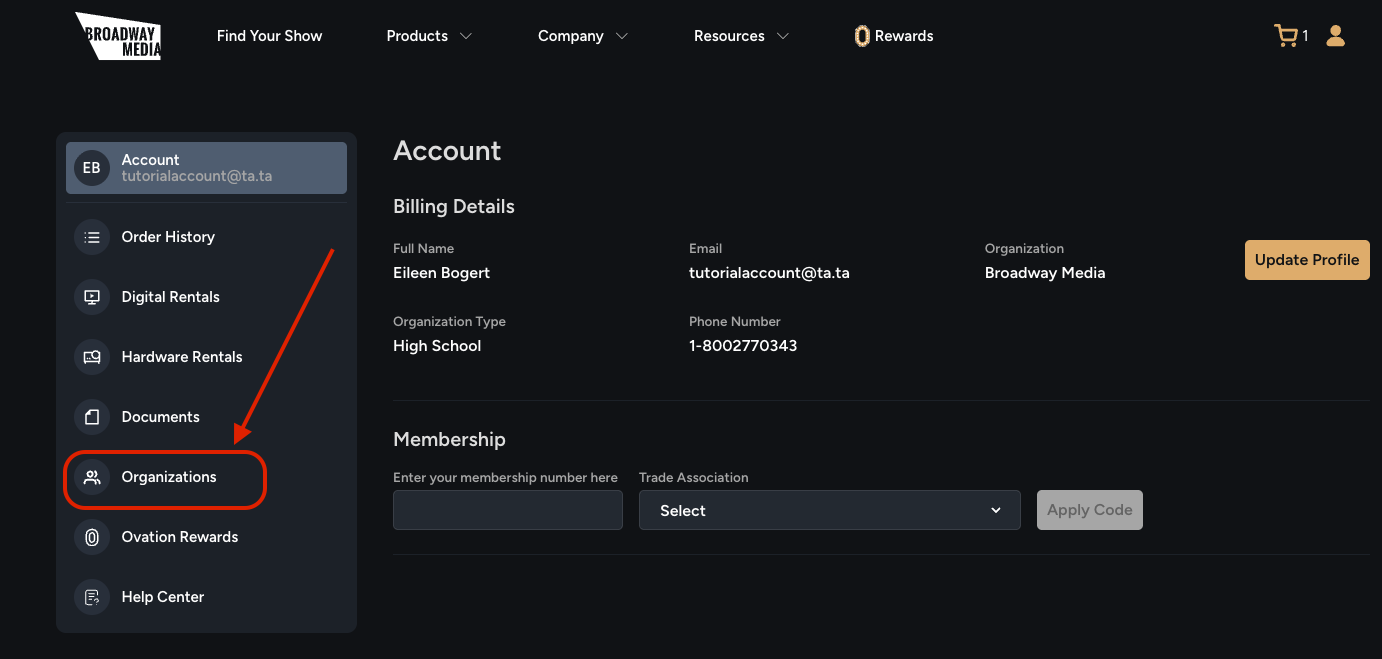The height and width of the screenshot is (659, 1382).
Task: Click the Update Profile button
Action: tap(1307, 259)
